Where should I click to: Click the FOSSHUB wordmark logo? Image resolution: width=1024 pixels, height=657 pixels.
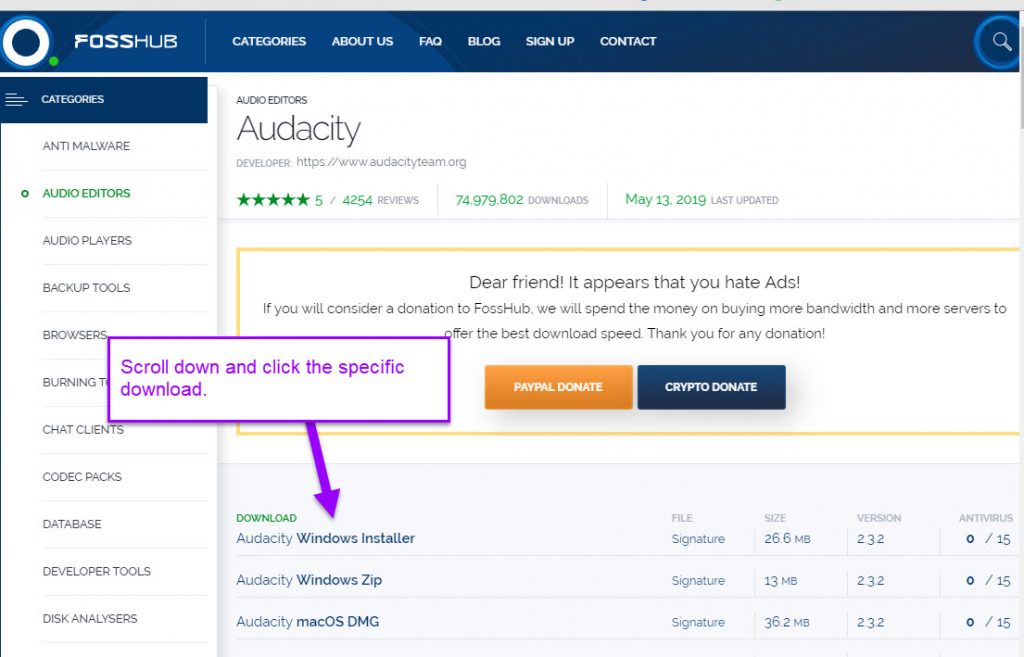[126, 42]
